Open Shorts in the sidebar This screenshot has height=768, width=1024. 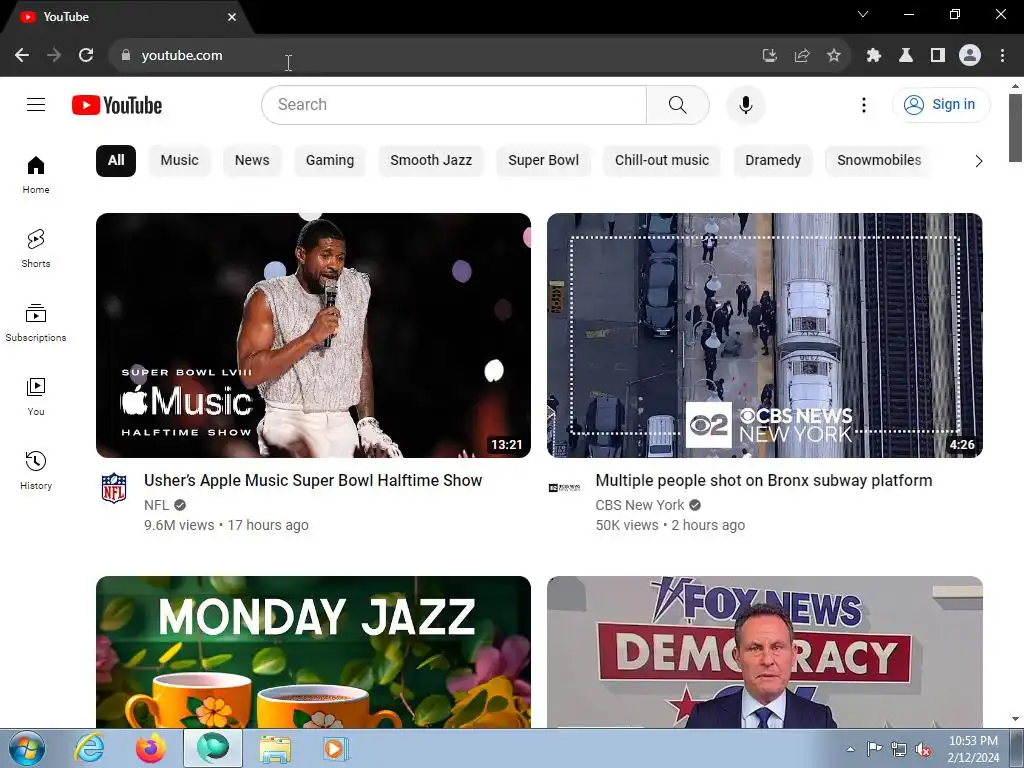[36, 249]
